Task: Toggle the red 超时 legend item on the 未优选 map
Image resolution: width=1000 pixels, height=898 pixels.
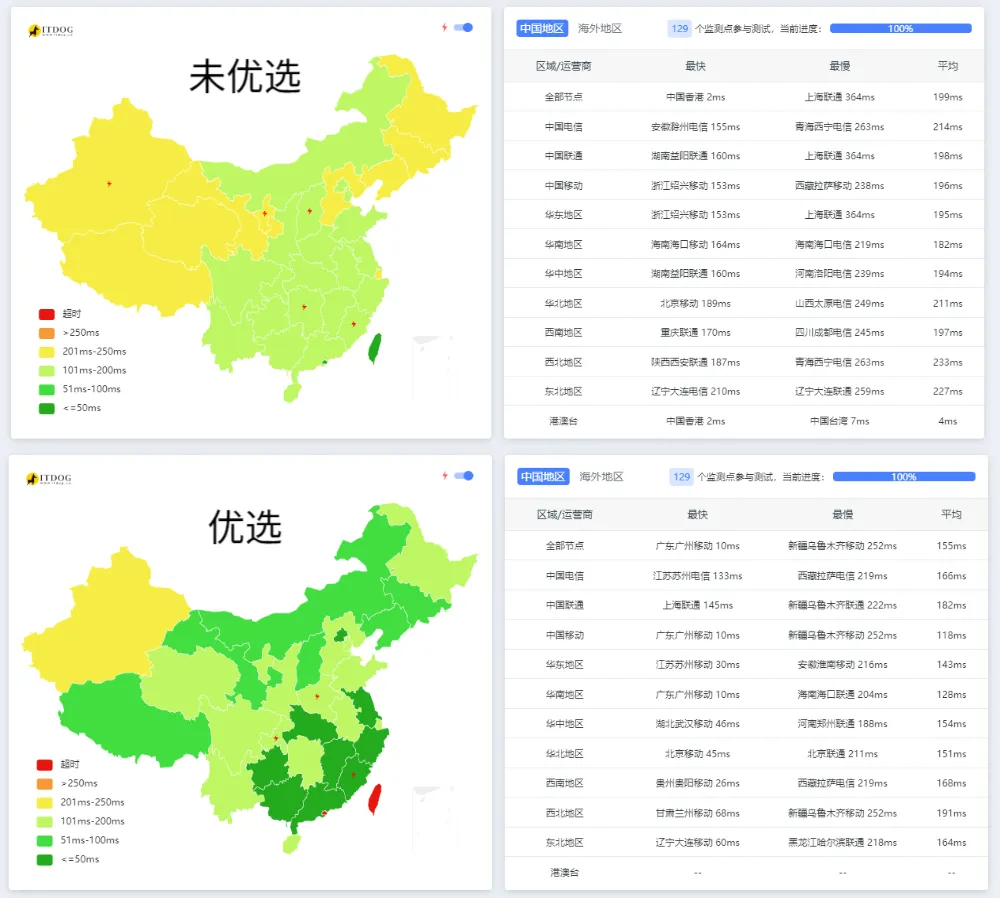Action: [46, 314]
